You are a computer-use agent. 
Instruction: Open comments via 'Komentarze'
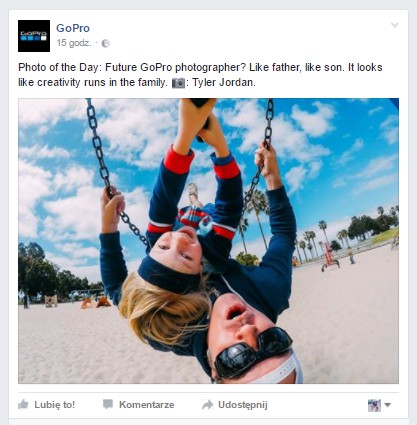(147, 405)
